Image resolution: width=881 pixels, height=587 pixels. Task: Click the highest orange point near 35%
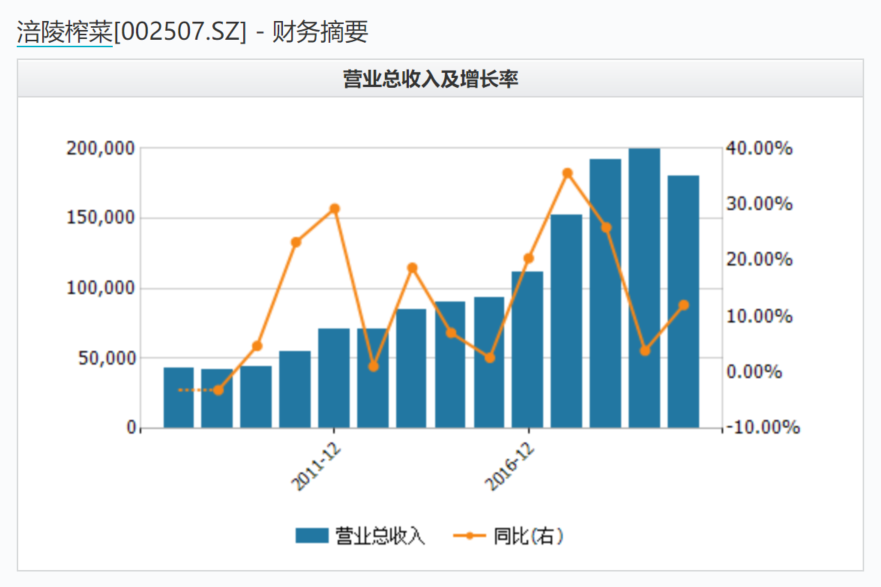pos(567,173)
